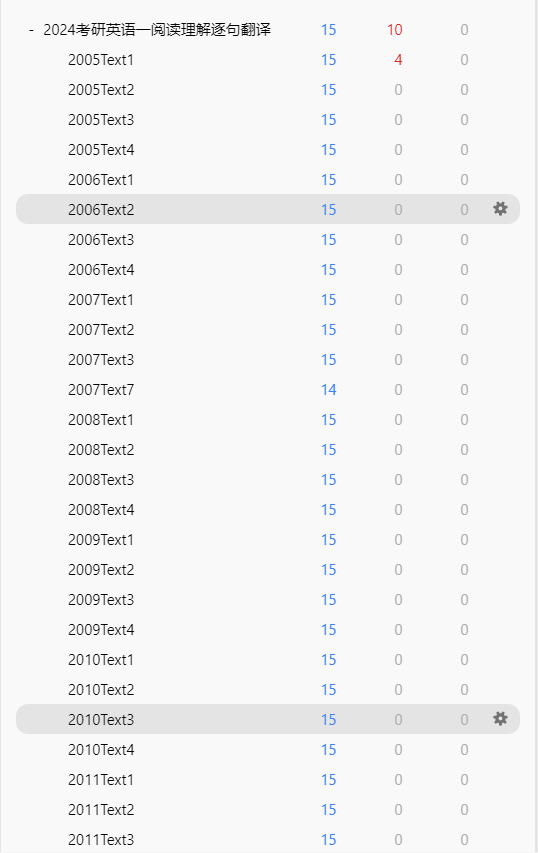Viewport: 538px width, 853px height.
Task: Open the 2010Text3 deck
Action: coord(101,720)
